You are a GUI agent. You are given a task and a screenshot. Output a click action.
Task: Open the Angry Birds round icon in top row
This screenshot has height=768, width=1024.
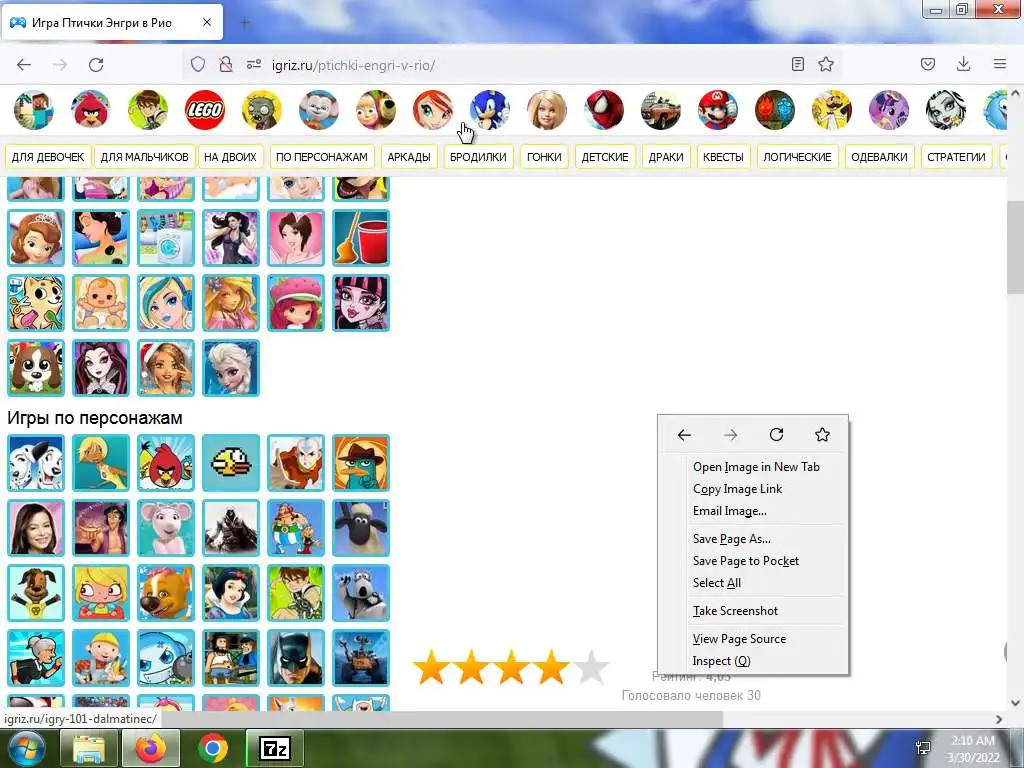click(91, 110)
